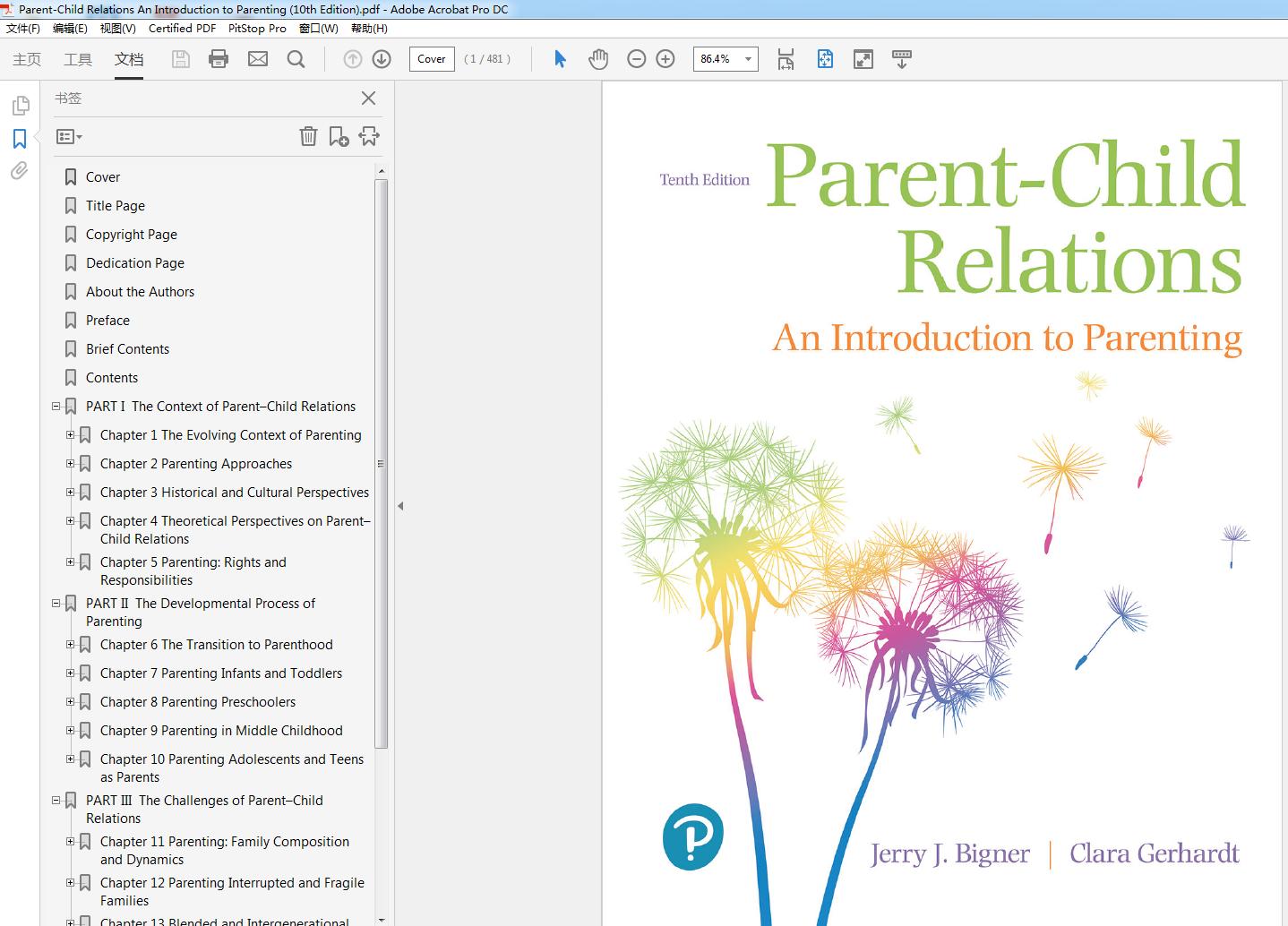Click the page number input field
The width and height of the screenshot is (1288, 926).
[431, 59]
